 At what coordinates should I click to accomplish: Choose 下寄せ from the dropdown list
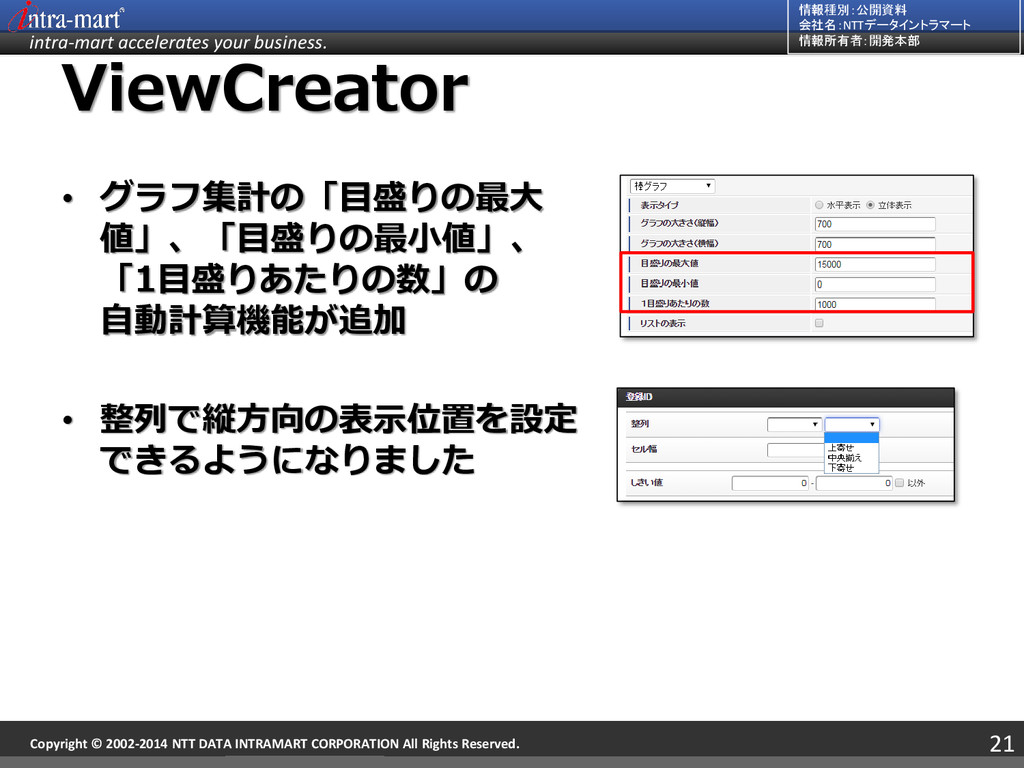[x=840, y=468]
